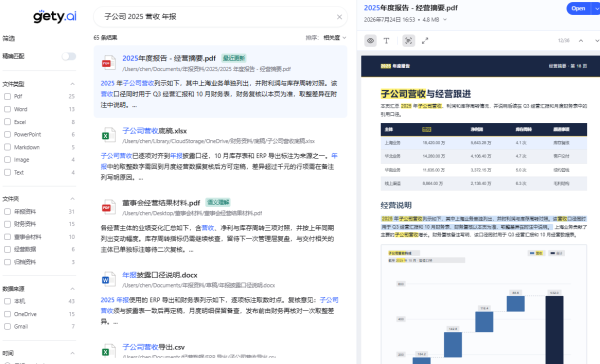Viewport: 600px width, 364px height.
Task: Click the waterfall chart thumbnail
Action: click(x=484, y=304)
